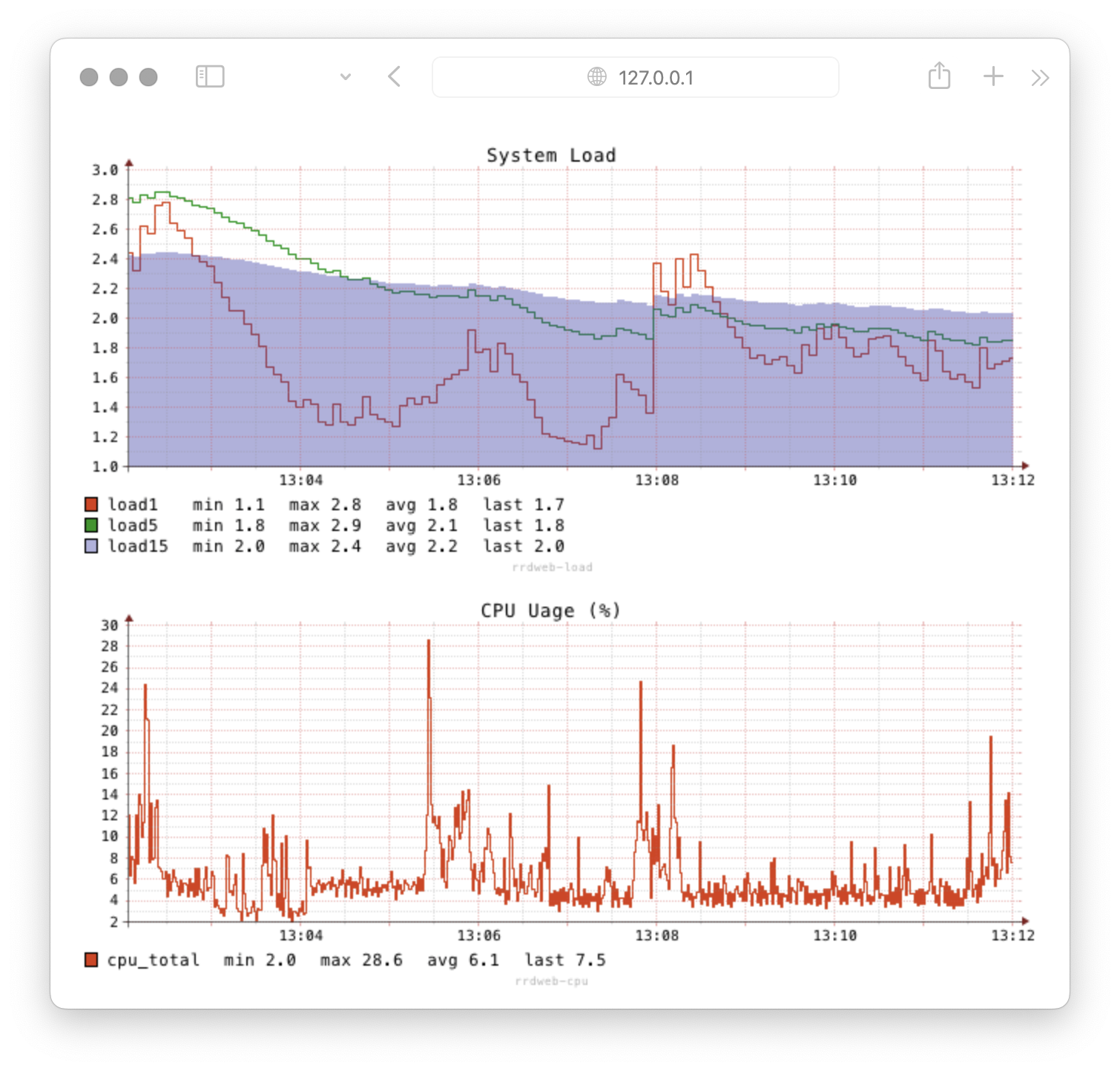Toggle the Safari sidebar icon
The width and height of the screenshot is (1120, 1071).
point(210,76)
